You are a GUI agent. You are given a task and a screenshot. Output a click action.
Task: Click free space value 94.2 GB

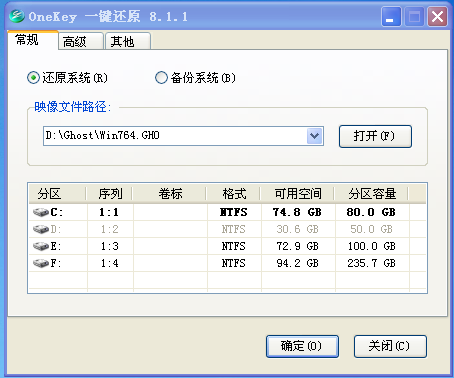click(x=297, y=263)
